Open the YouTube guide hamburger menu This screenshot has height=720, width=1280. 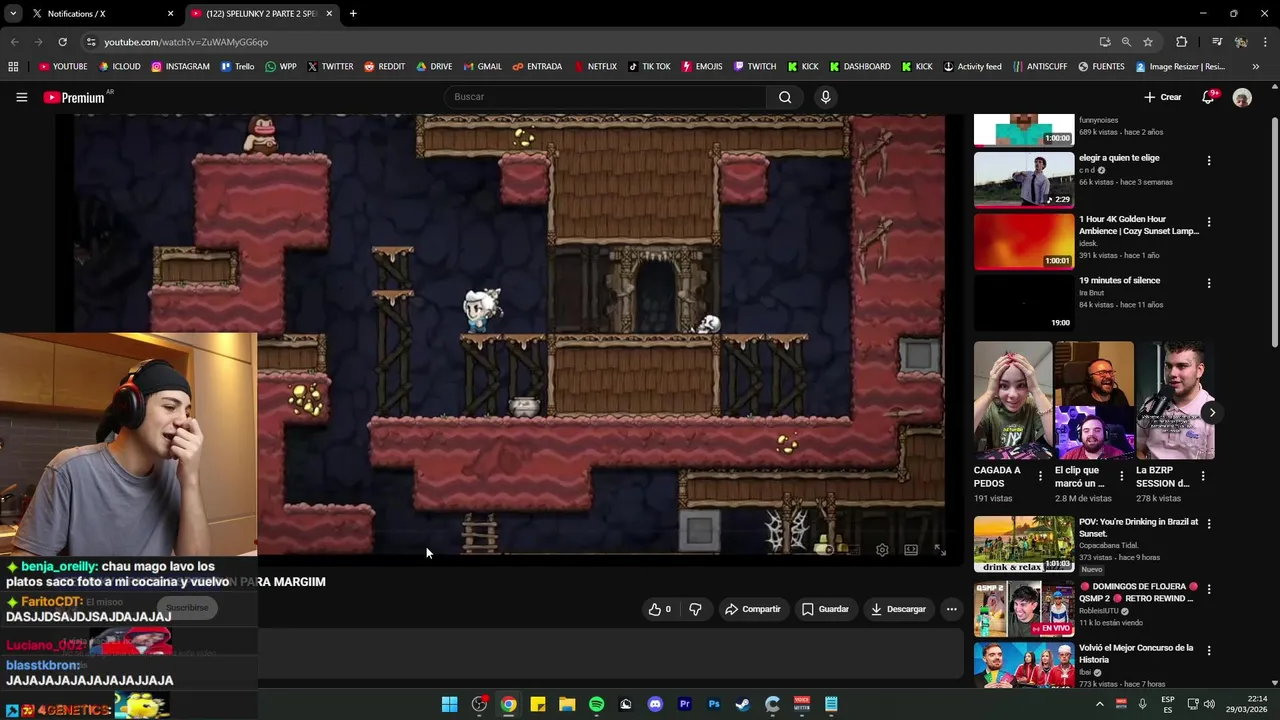click(x=21, y=97)
